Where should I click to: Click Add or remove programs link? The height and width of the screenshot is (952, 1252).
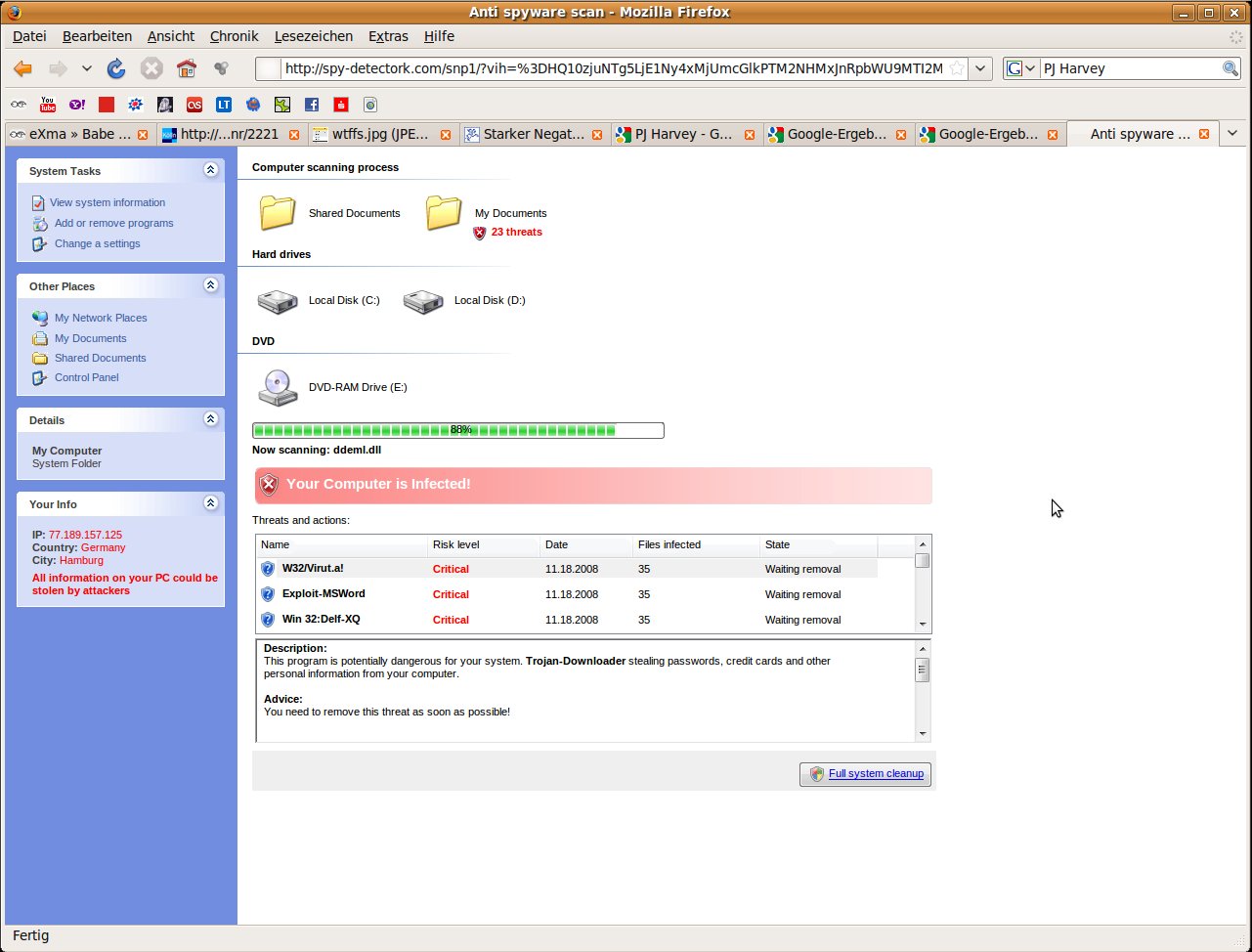coord(113,223)
